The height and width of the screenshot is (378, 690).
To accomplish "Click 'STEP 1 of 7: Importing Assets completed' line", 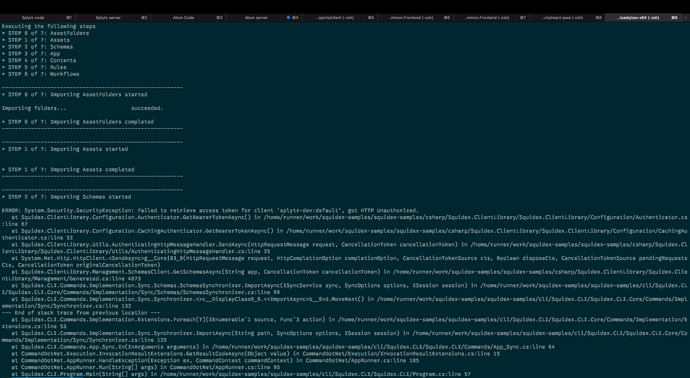I will (68, 169).
